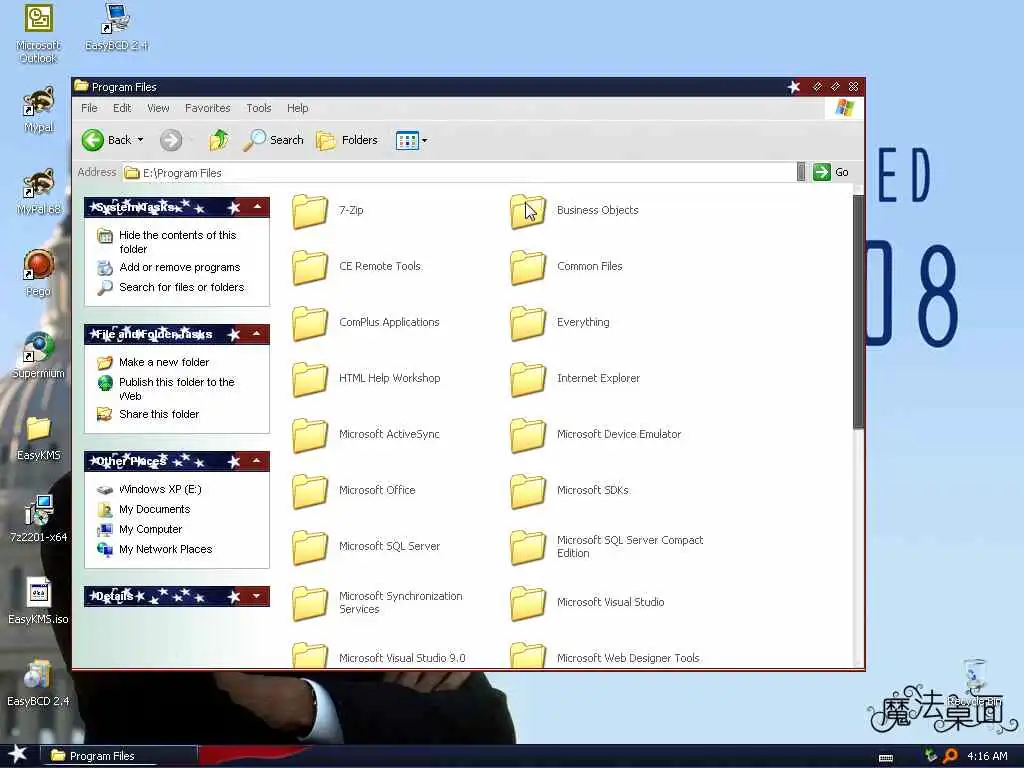Click the Recycle Bin icon
The height and width of the screenshot is (768, 1024).
pyautogui.click(x=974, y=682)
